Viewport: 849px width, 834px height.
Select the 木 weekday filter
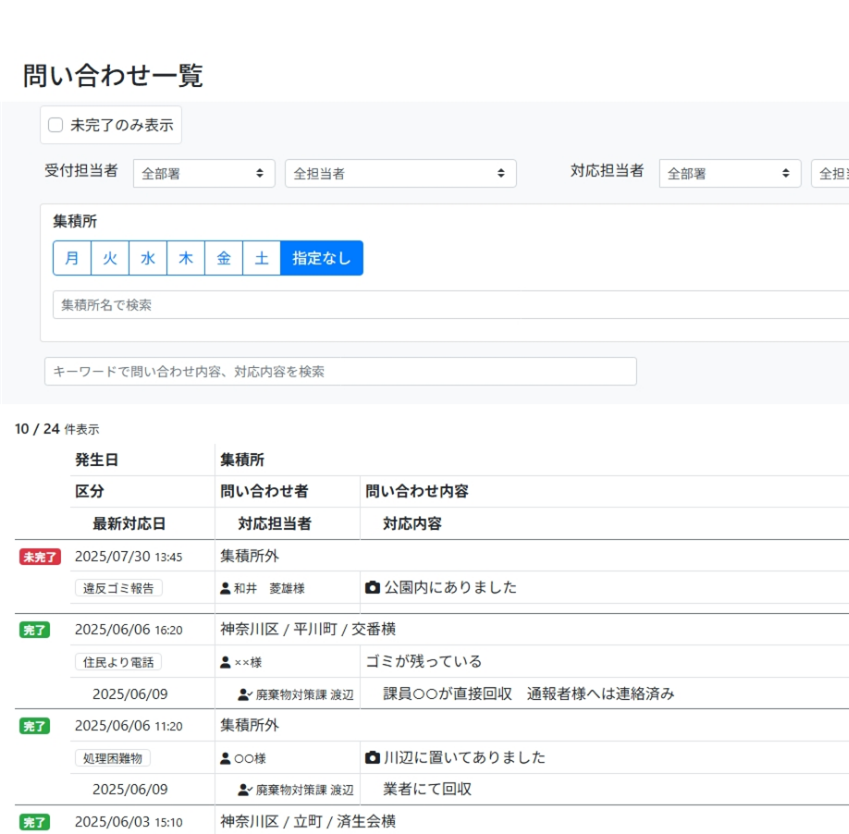click(x=186, y=258)
